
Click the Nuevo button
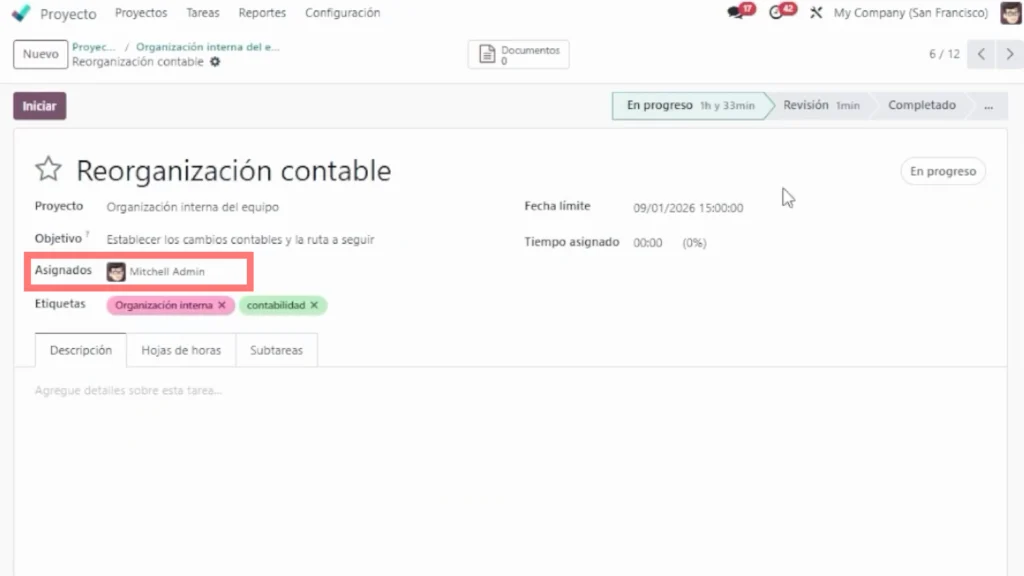click(x=41, y=54)
